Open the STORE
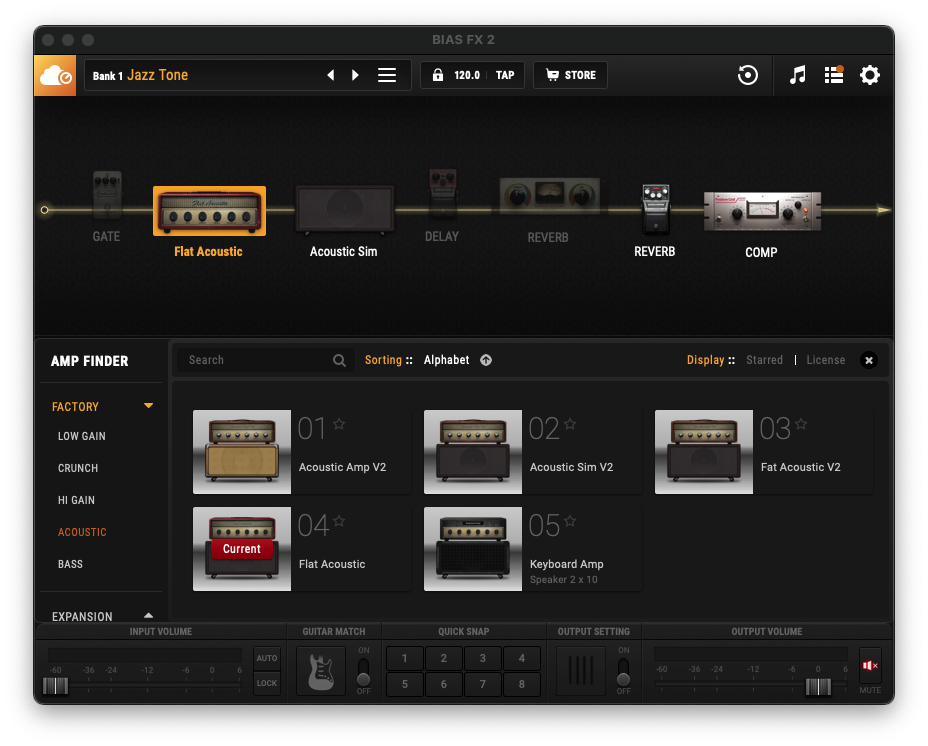 pos(571,75)
